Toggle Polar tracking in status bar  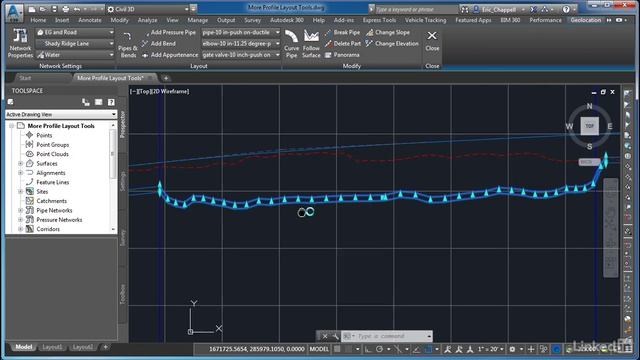[379, 349]
